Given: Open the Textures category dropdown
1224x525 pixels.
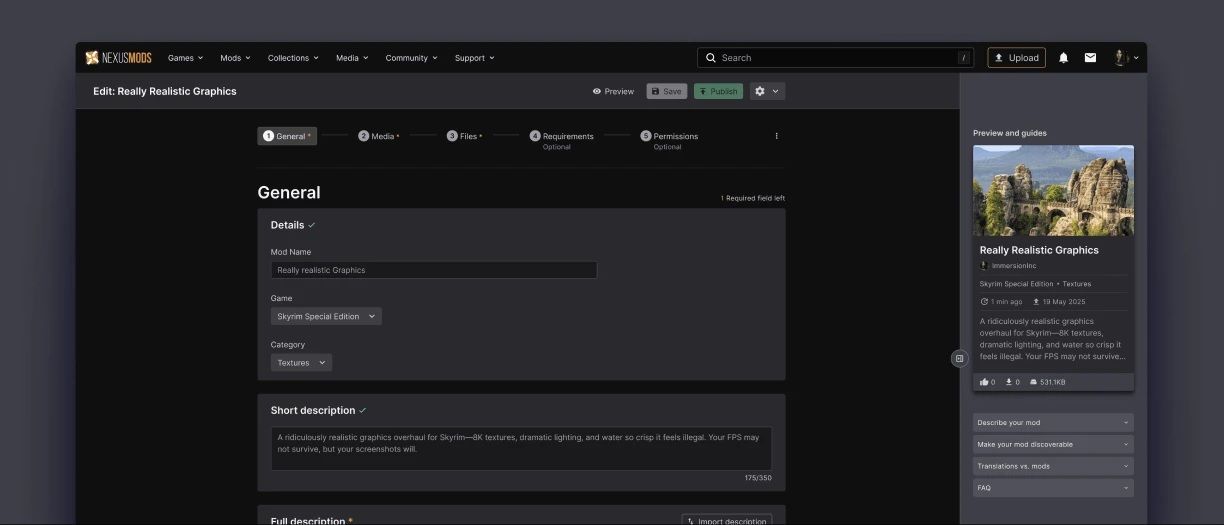Looking at the screenshot, I should 301,363.
